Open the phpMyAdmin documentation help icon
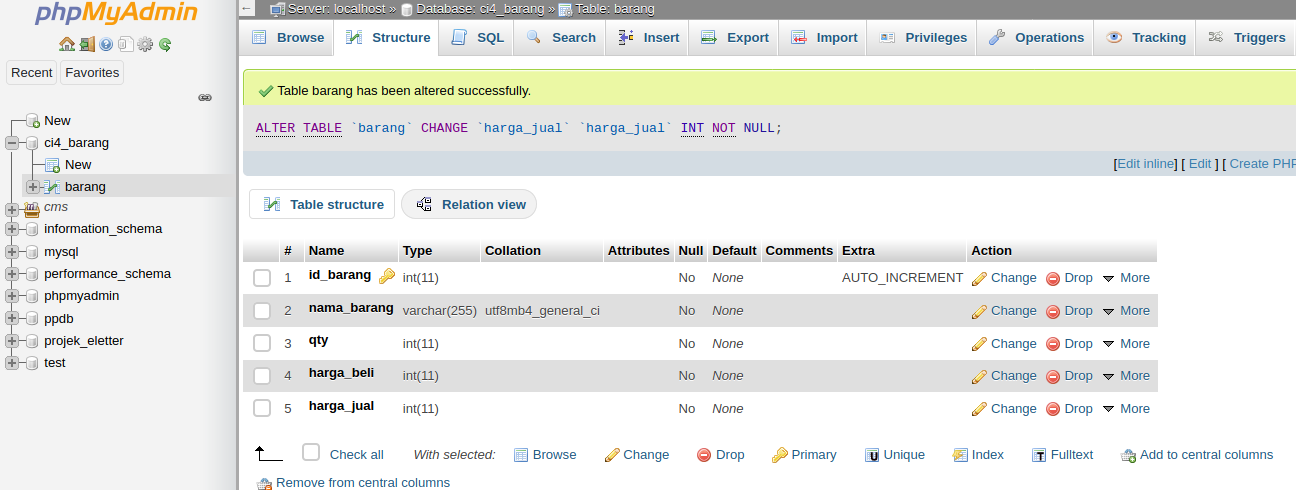Image resolution: width=1296 pixels, height=490 pixels. pyautogui.click(x=106, y=44)
